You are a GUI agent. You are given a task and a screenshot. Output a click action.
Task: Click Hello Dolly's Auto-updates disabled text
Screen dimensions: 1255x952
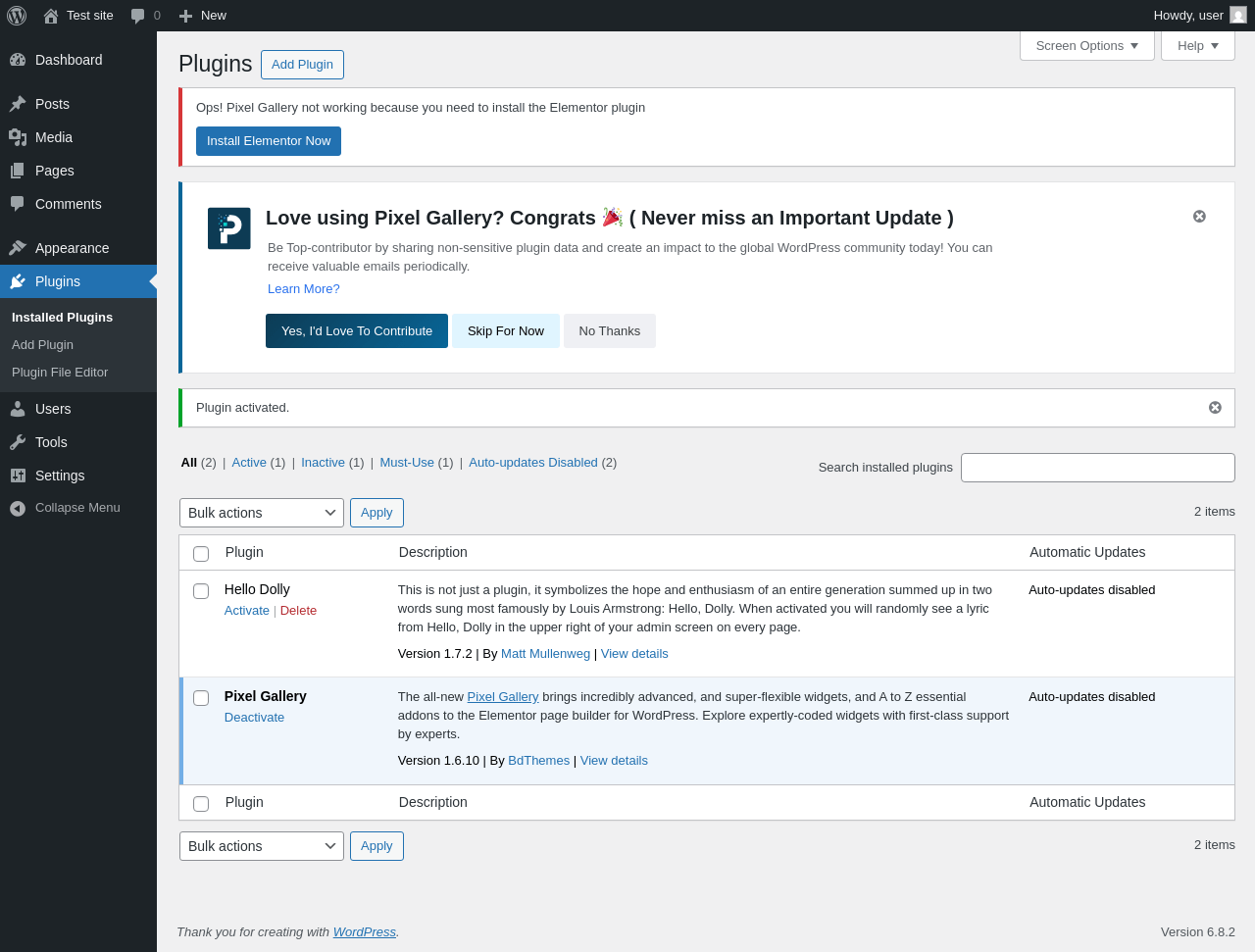(1092, 590)
